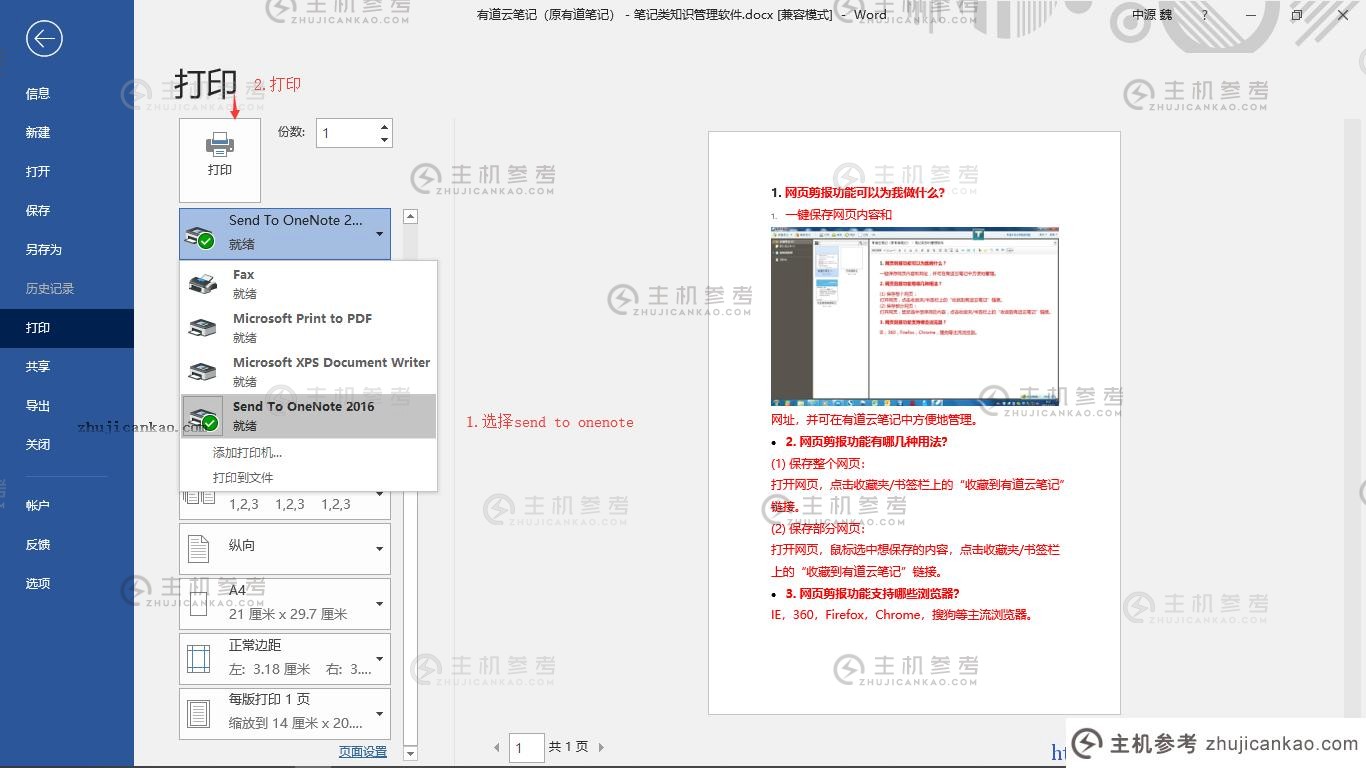
Task: Click settings scrollbar up arrow
Action: point(410,216)
